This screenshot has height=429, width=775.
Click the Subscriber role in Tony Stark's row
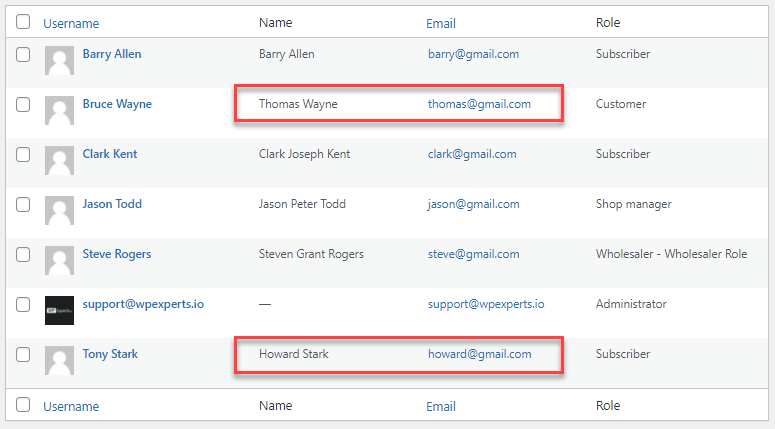(623, 354)
